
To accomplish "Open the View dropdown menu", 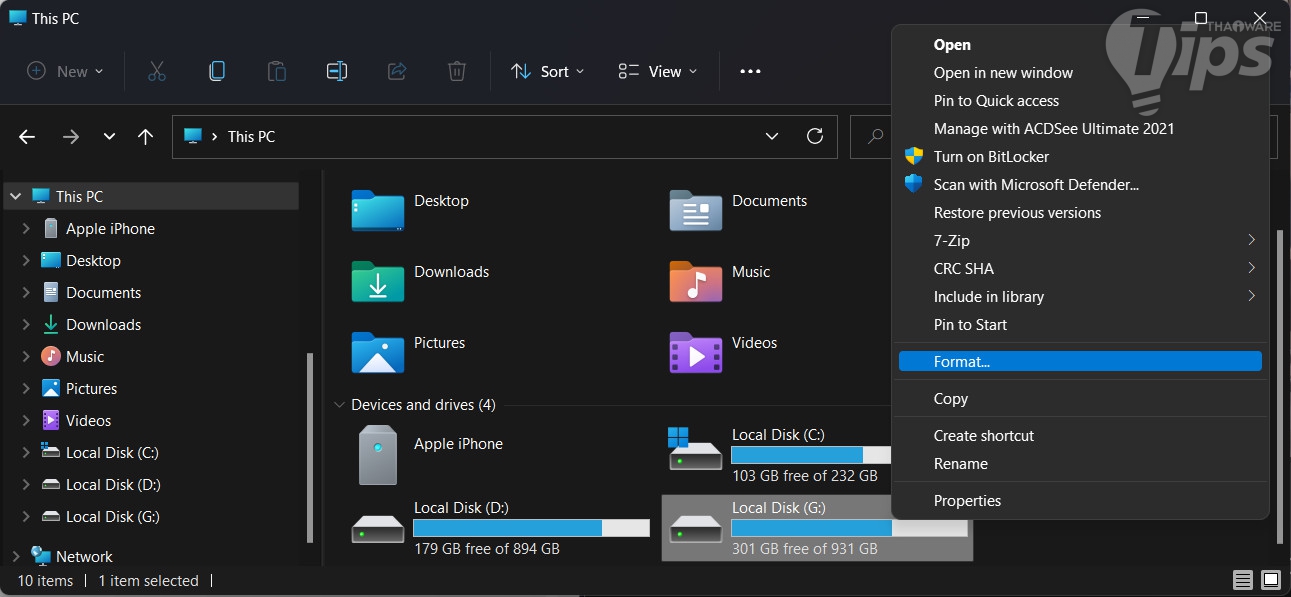I will [658, 71].
